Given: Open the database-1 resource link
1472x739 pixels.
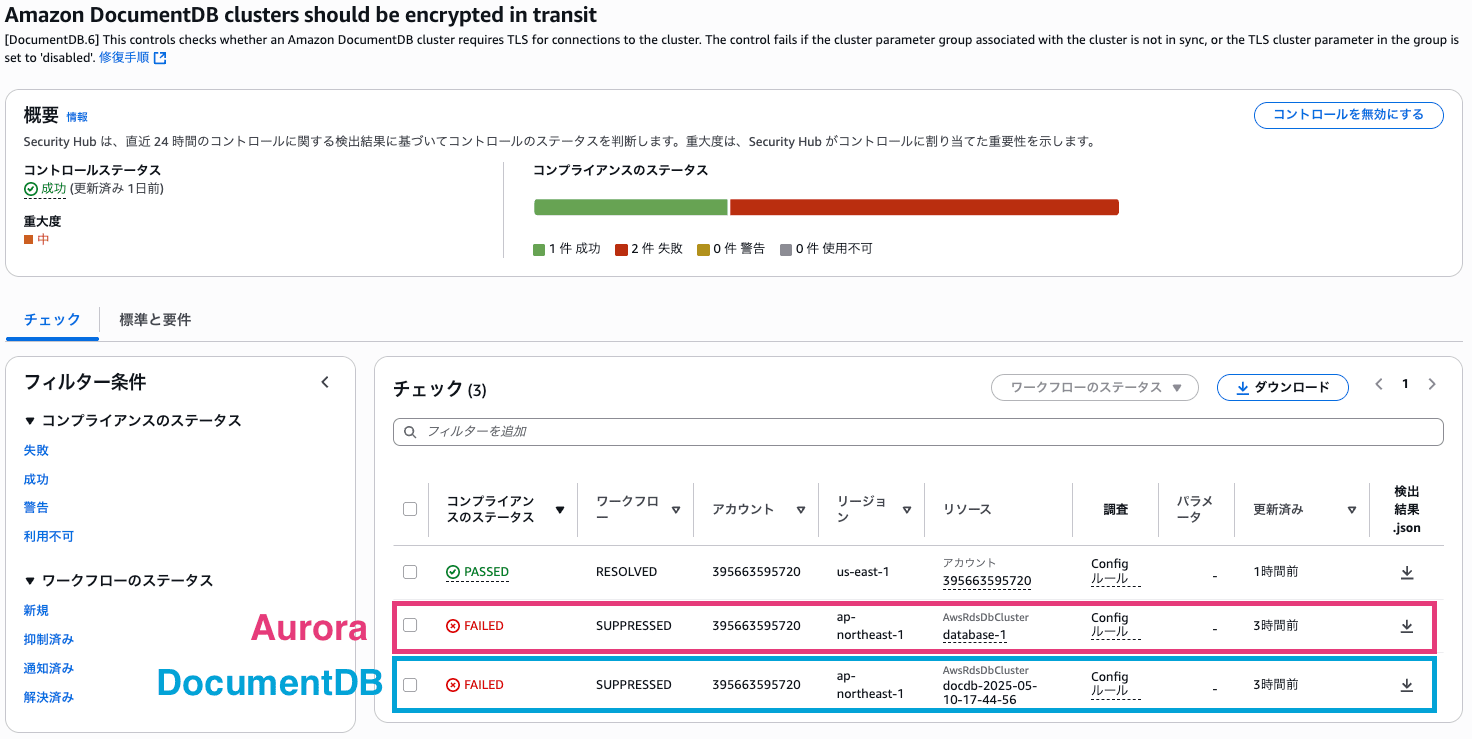Looking at the screenshot, I should pyautogui.click(x=975, y=635).
